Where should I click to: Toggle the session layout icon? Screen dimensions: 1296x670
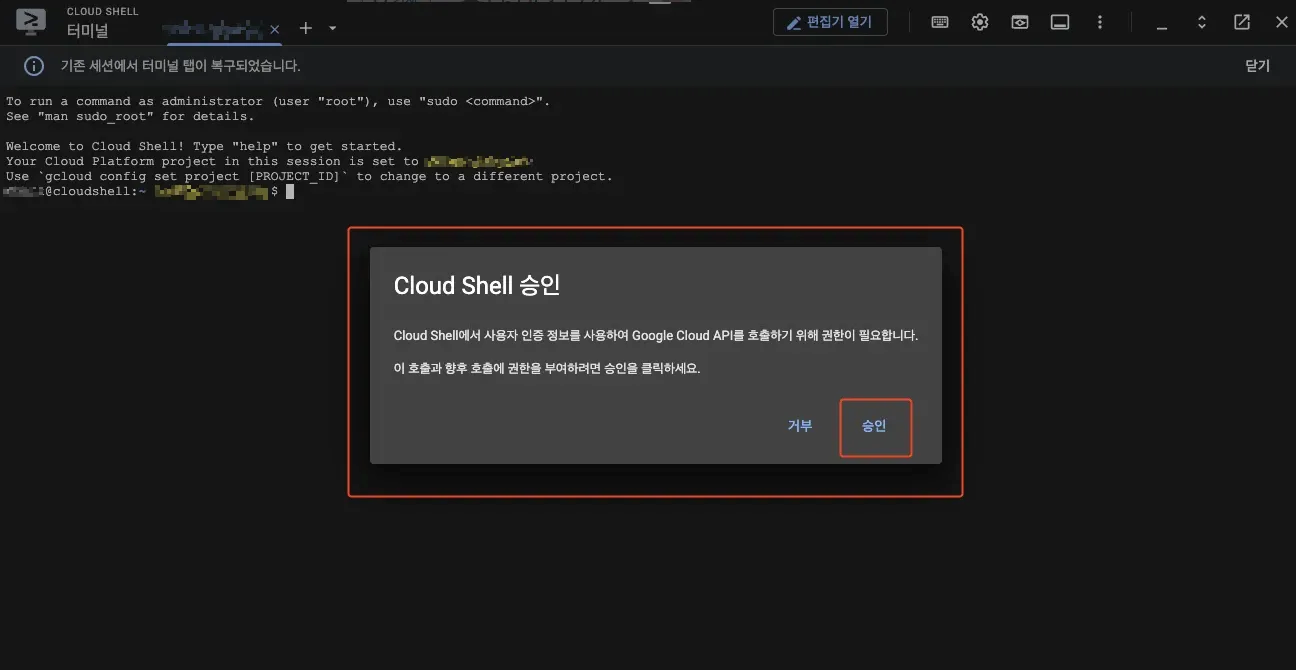pos(1060,22)
